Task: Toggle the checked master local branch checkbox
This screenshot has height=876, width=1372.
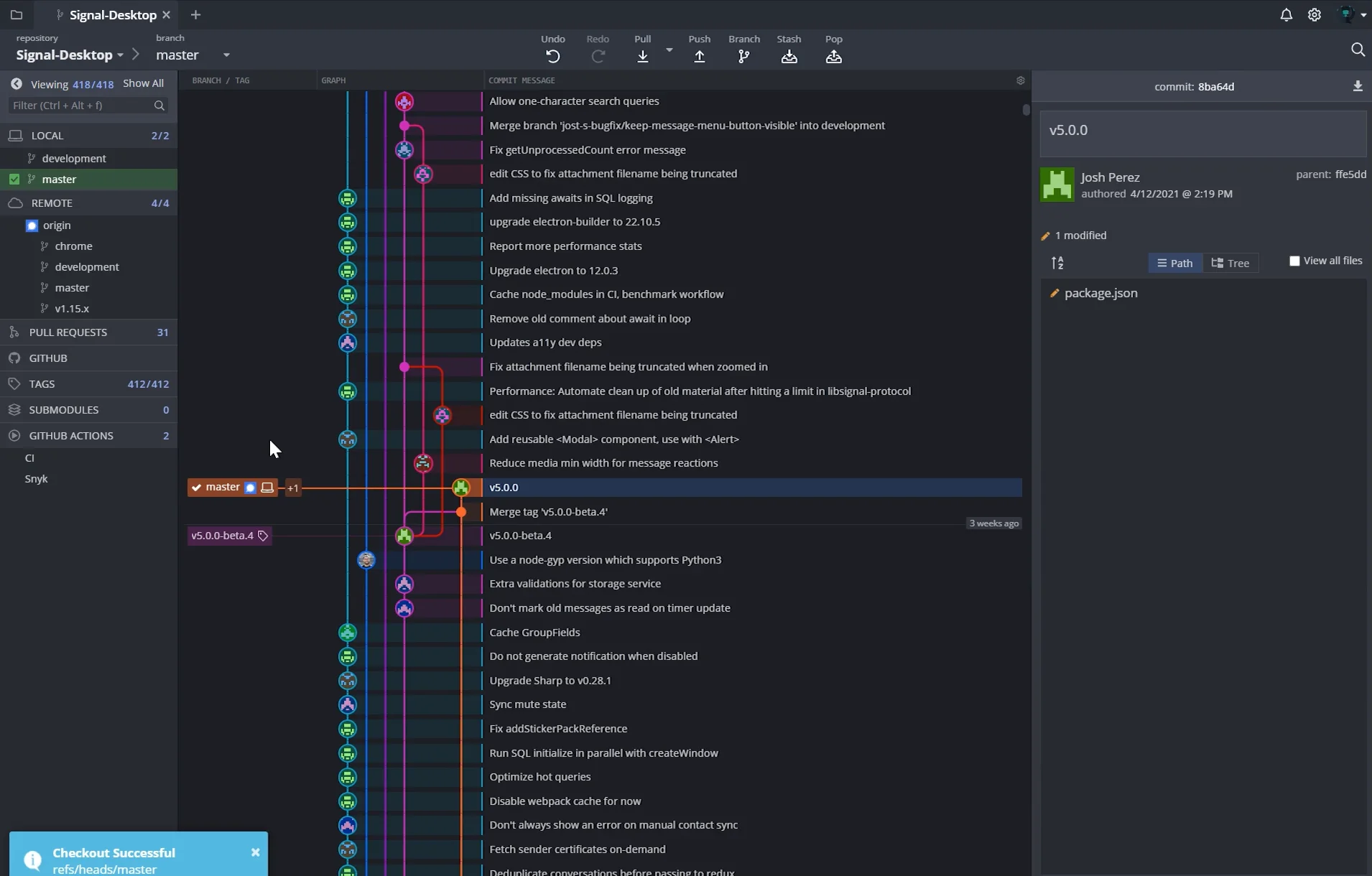Action: [x=14, y=179]
